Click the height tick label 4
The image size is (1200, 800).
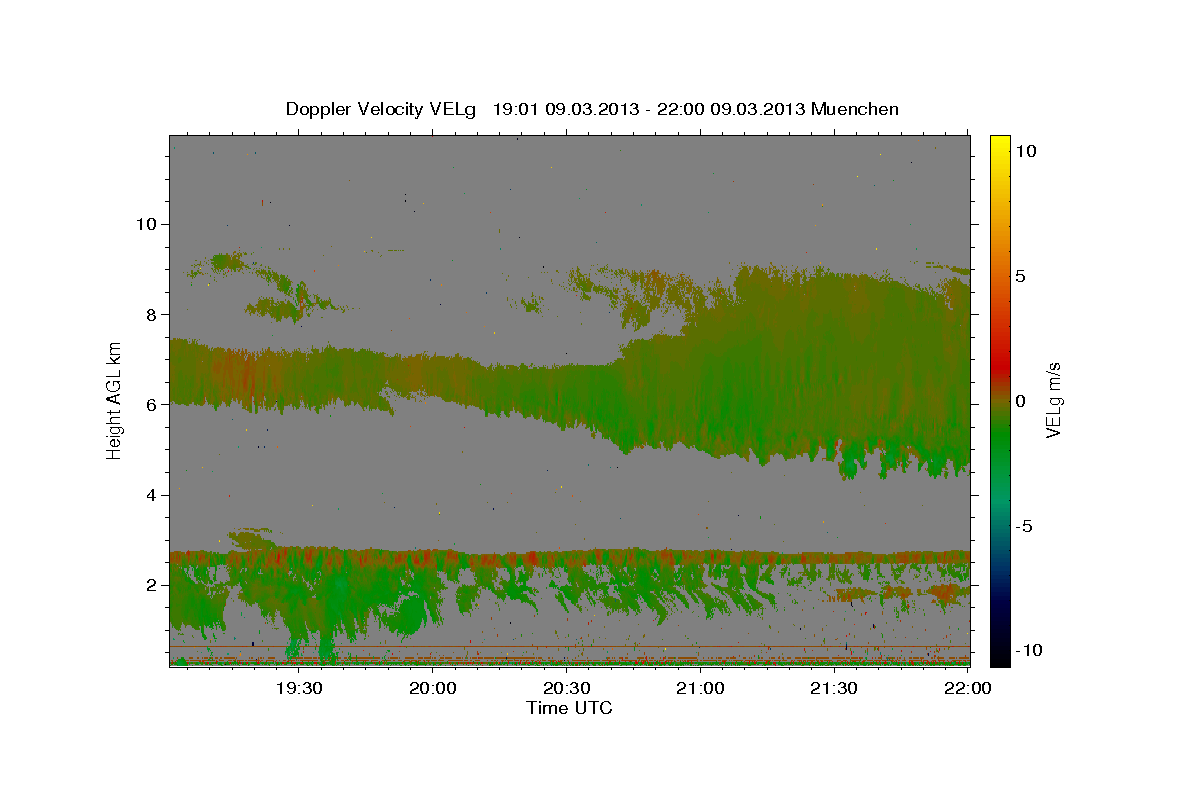point(150,495)
